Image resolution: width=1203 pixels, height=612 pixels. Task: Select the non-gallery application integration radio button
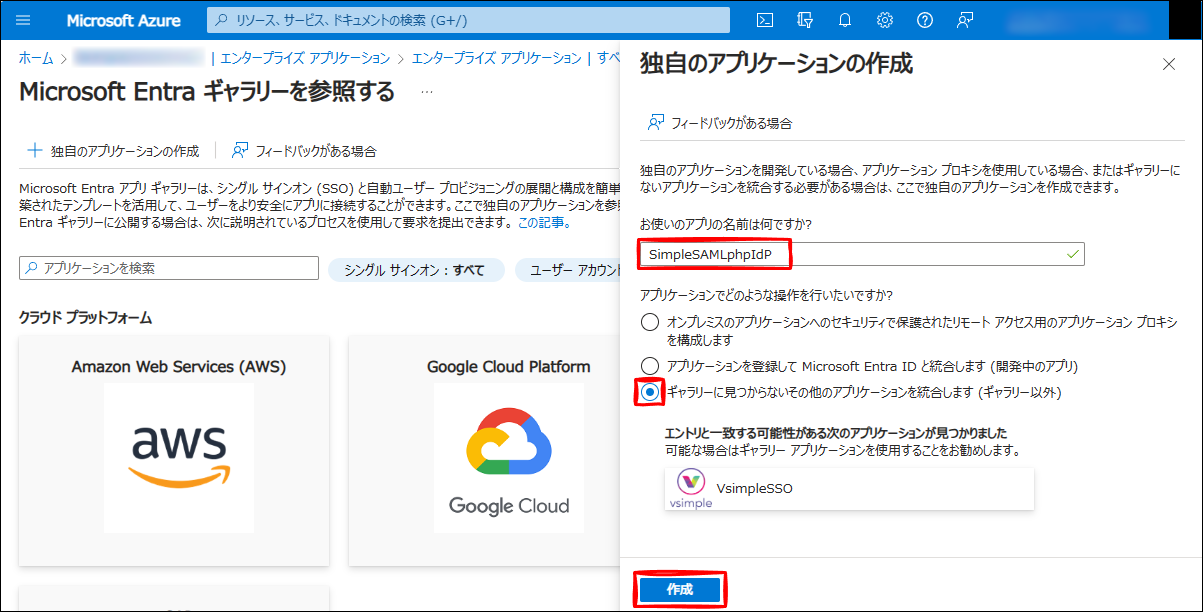(650, 392)
